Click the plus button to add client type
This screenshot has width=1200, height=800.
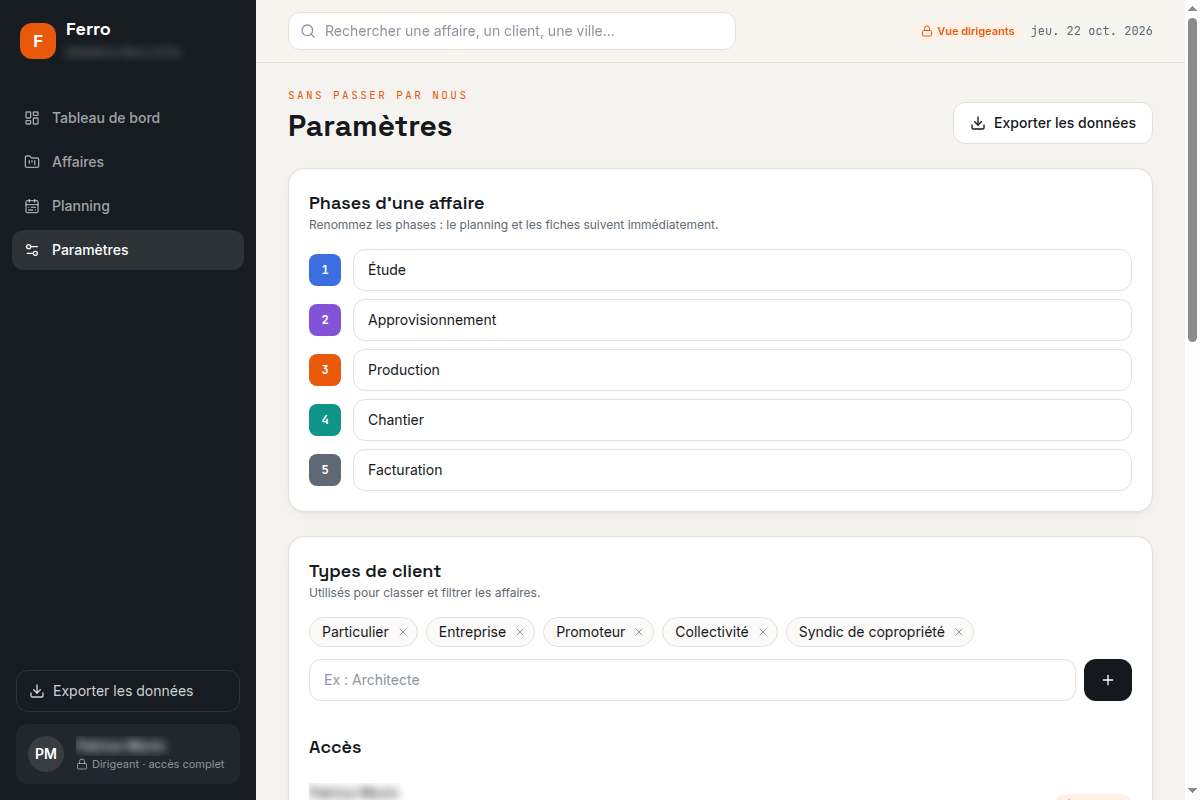point(1108,680)
